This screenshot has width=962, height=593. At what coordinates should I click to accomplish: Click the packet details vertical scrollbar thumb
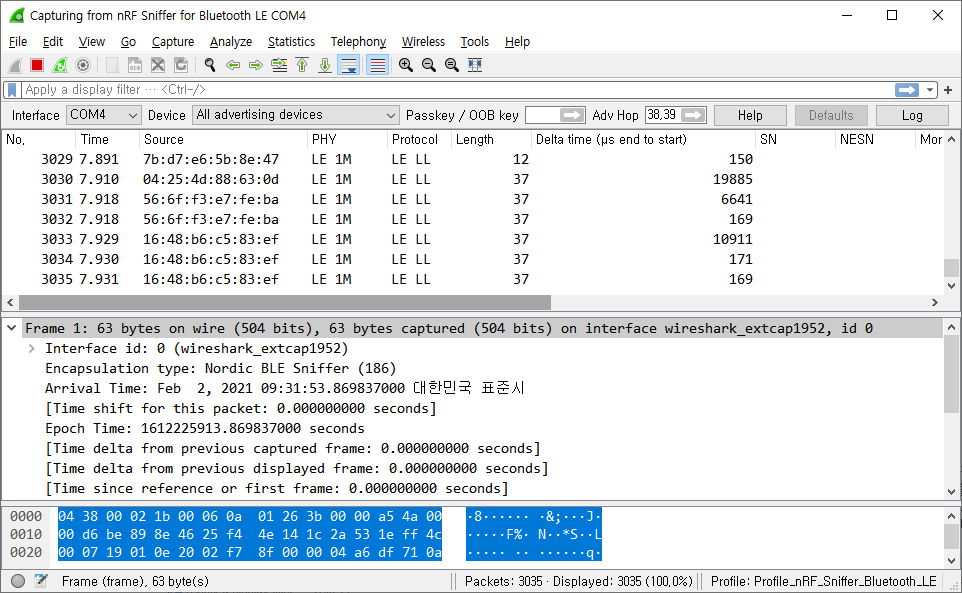[951, 375]
